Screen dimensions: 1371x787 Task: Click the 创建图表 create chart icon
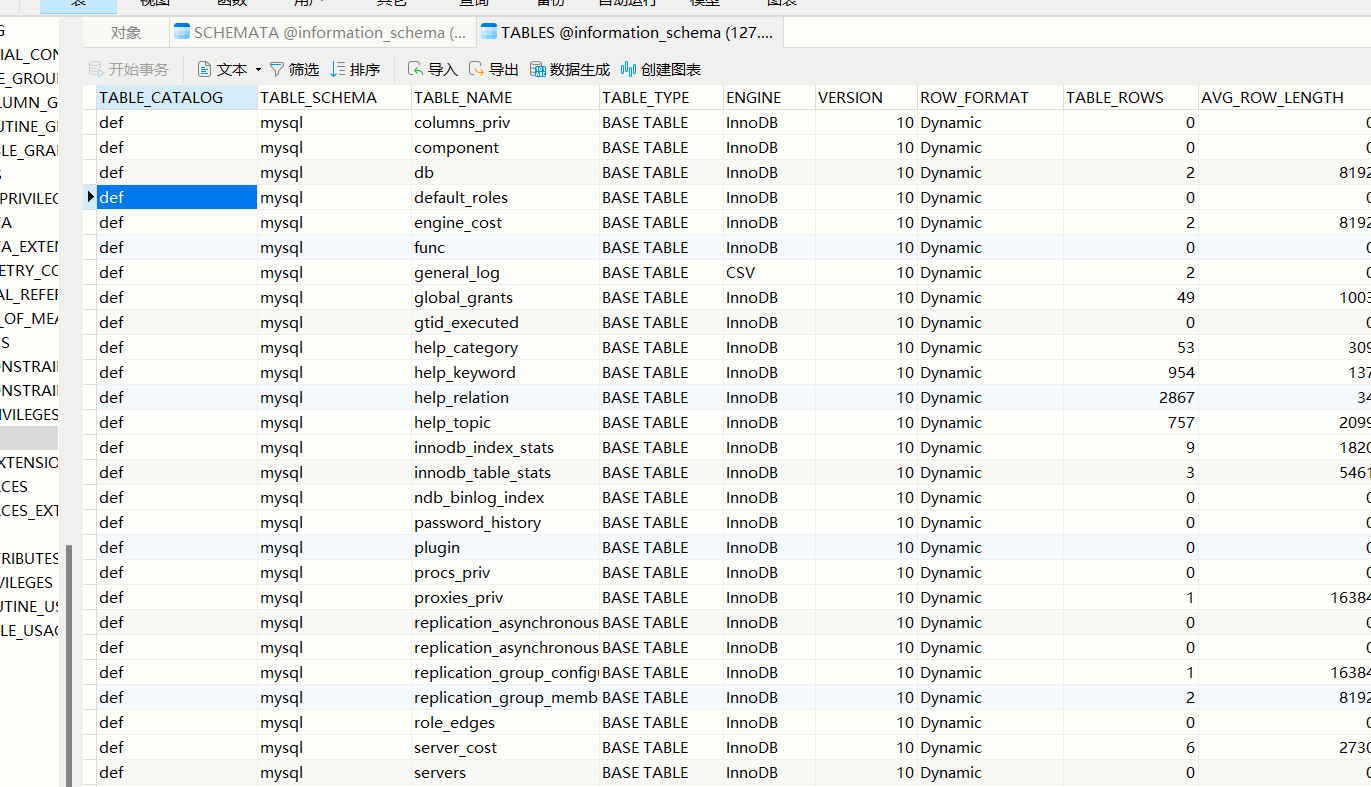628,69
